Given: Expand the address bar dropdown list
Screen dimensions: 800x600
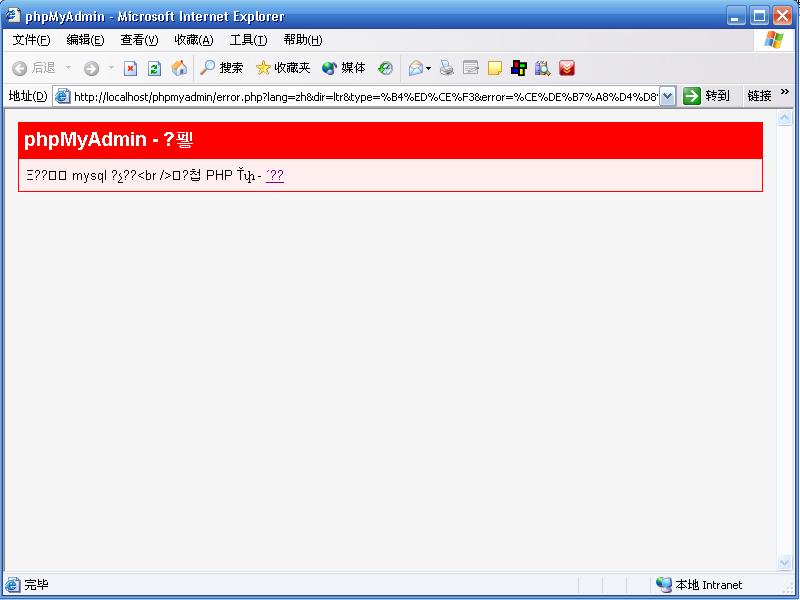Looking at the screenshot, I should tap(667, 96).
